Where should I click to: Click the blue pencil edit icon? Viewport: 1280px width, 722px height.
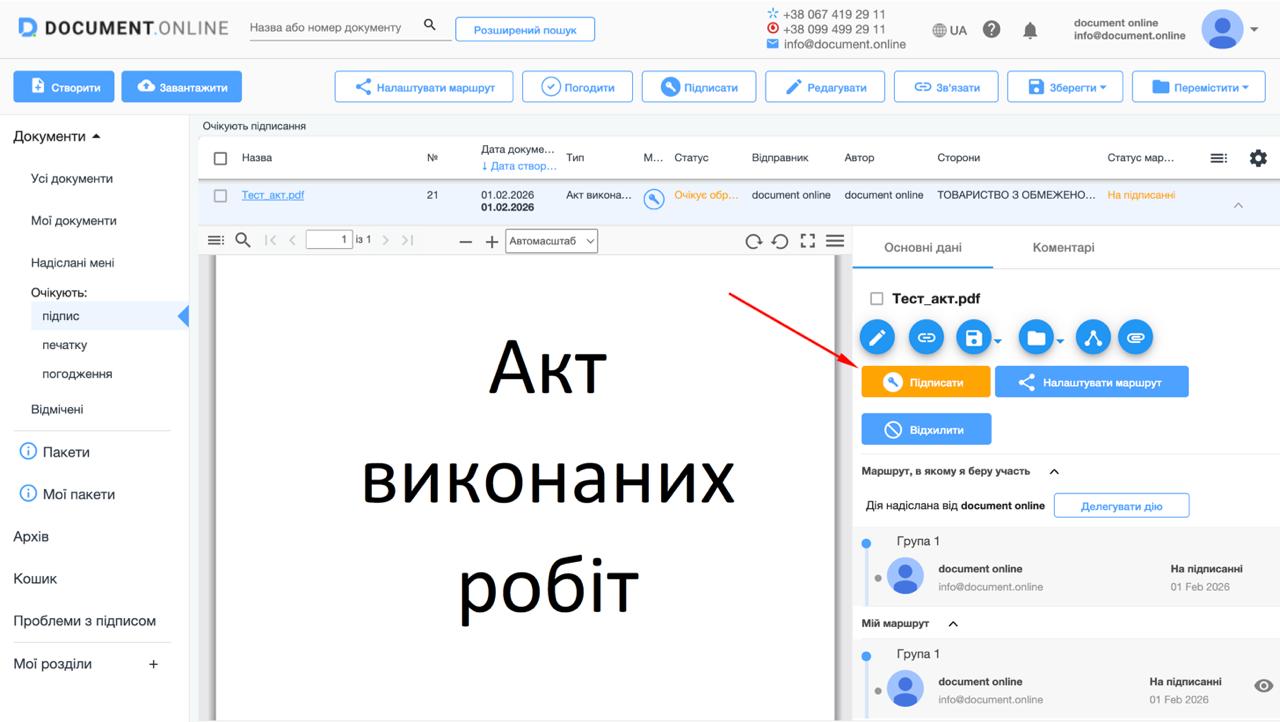coord(877,338)
